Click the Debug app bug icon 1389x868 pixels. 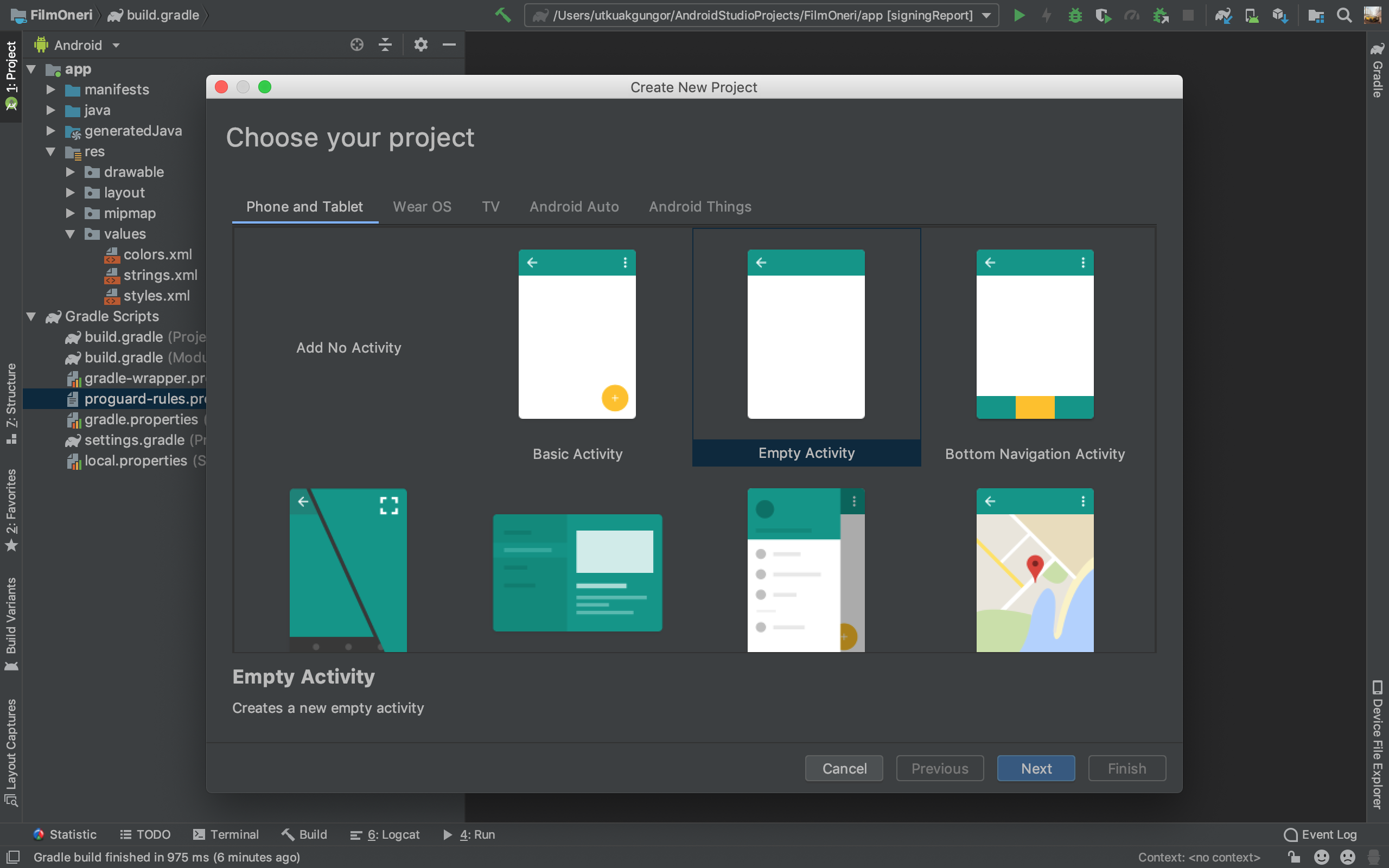[x=1075, y=16]
